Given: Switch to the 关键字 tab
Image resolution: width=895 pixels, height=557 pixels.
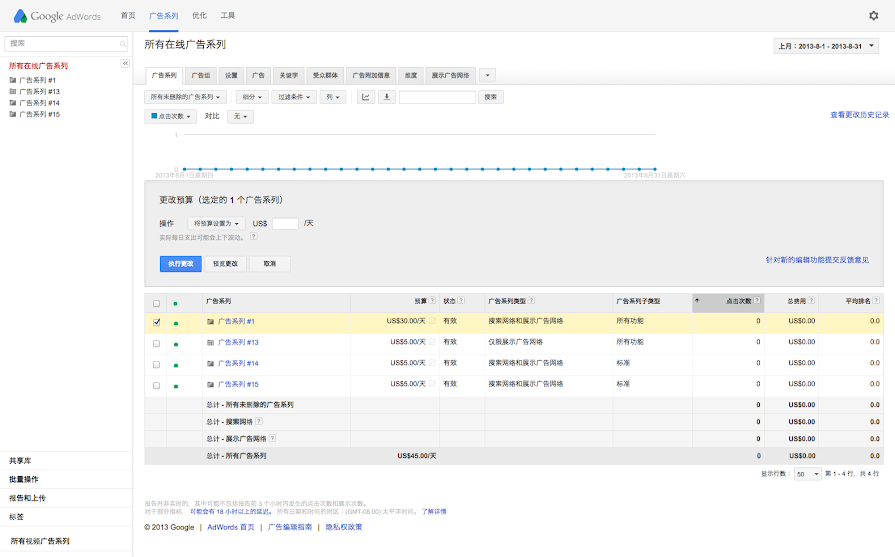Looking at the screenshot, I should [289, 75].
